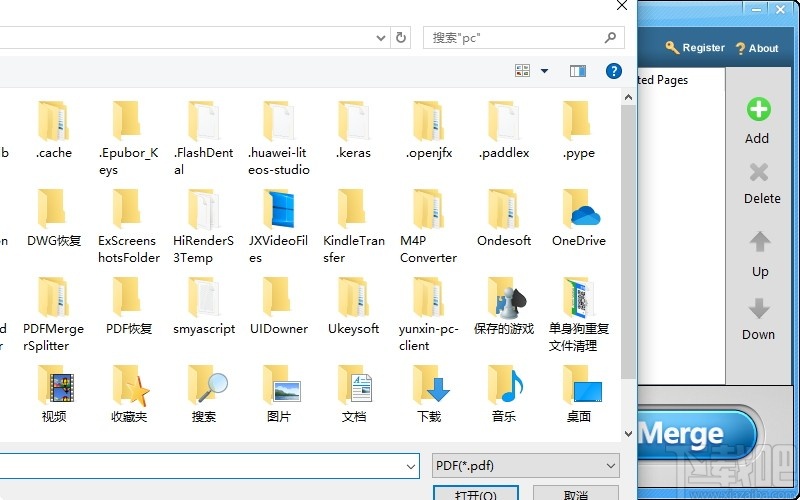
Task: Refresh the current folder location
Action: [x=401, y=38]
